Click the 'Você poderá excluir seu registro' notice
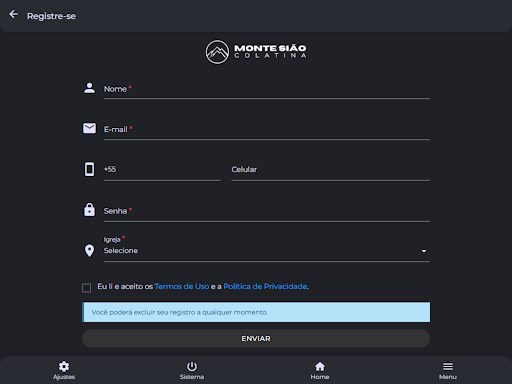 point(256,312)
